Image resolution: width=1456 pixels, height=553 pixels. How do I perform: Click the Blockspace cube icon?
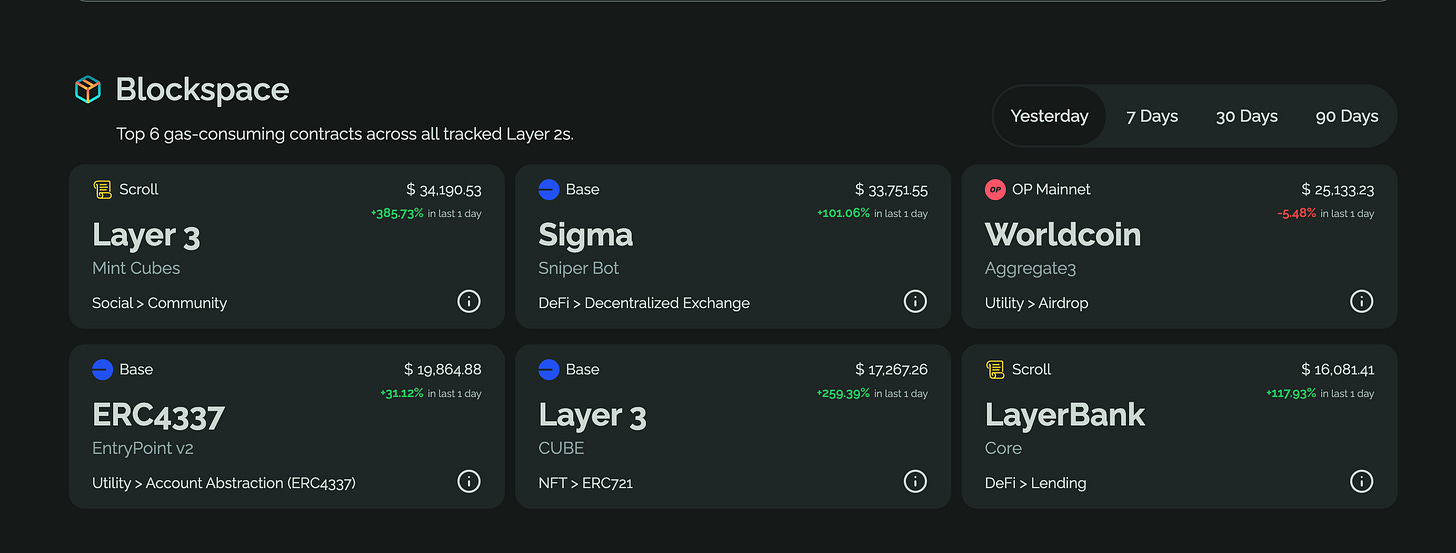(88, 90)
